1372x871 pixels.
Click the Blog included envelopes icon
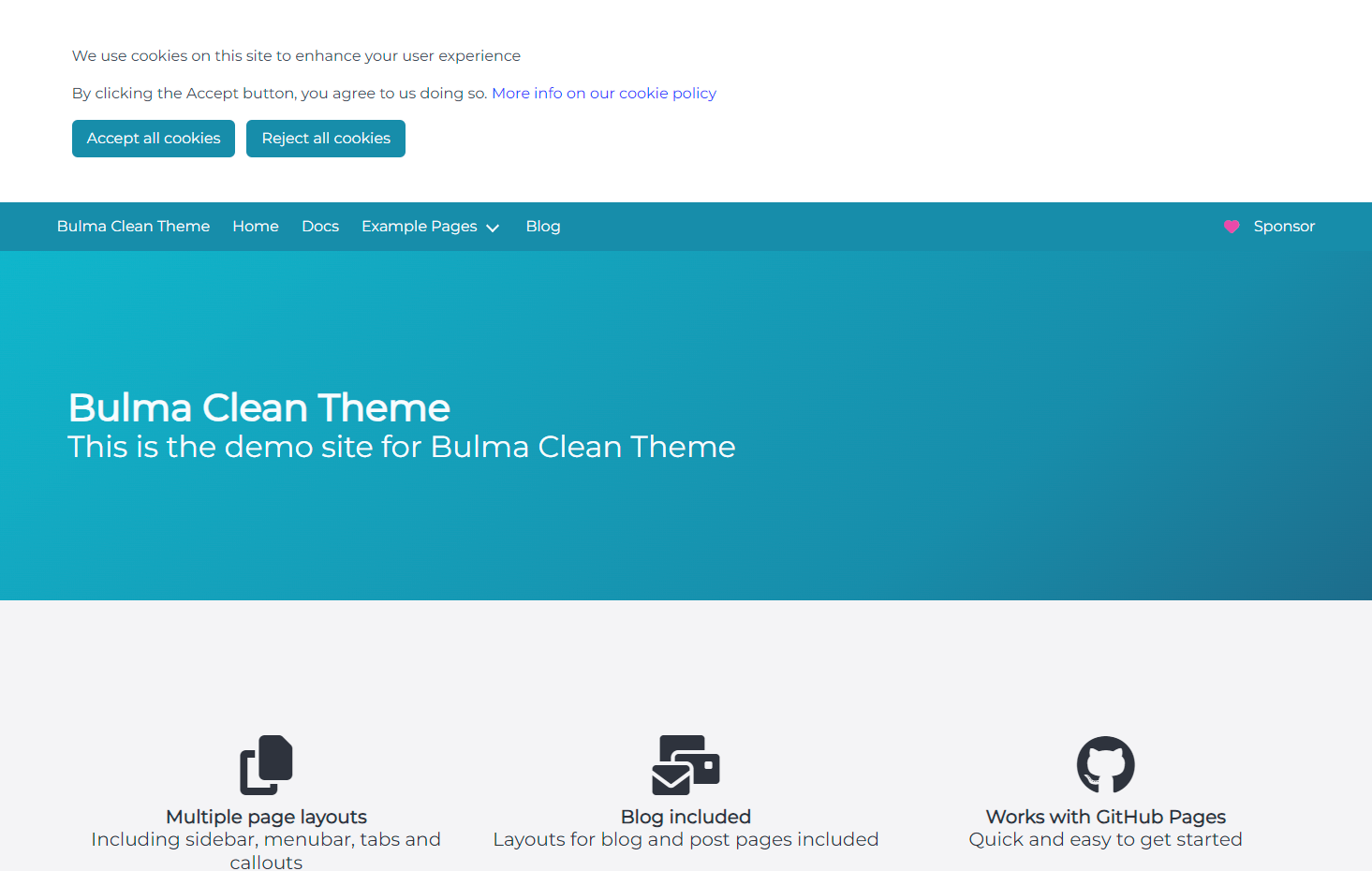[x=686, y=765]
